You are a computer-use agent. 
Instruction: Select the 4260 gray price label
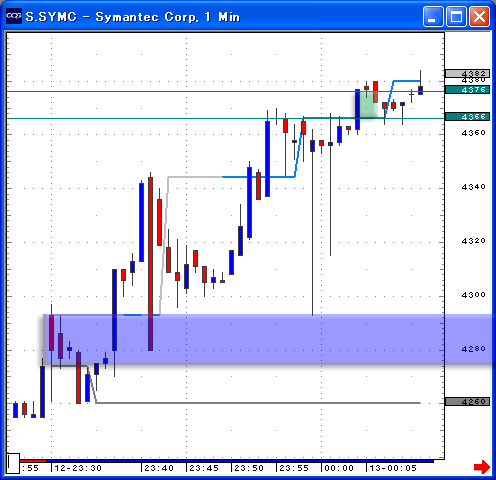[x=467, y=401]
